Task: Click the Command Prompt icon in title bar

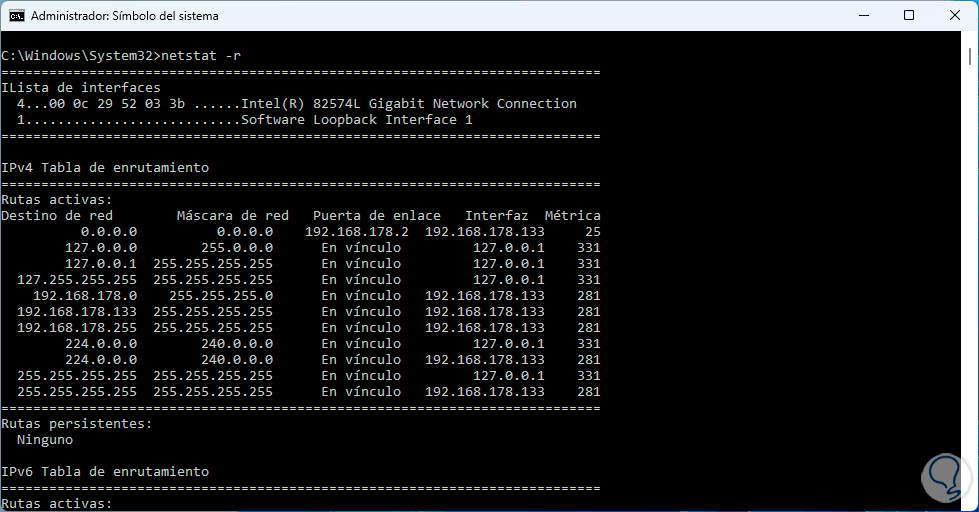Action: pos(17,16)
